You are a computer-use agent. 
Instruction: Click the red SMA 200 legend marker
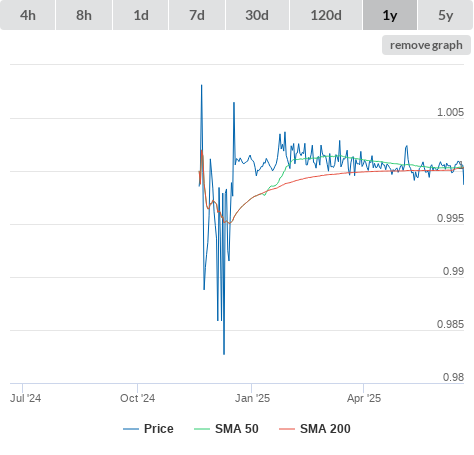(287, 429)
